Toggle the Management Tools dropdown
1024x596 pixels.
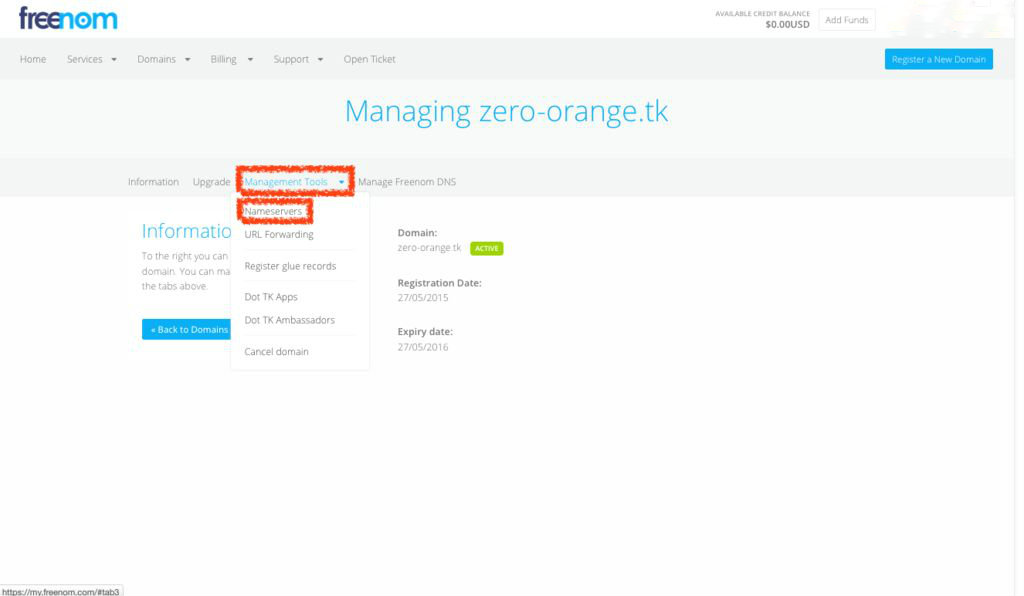click(295, 181)
